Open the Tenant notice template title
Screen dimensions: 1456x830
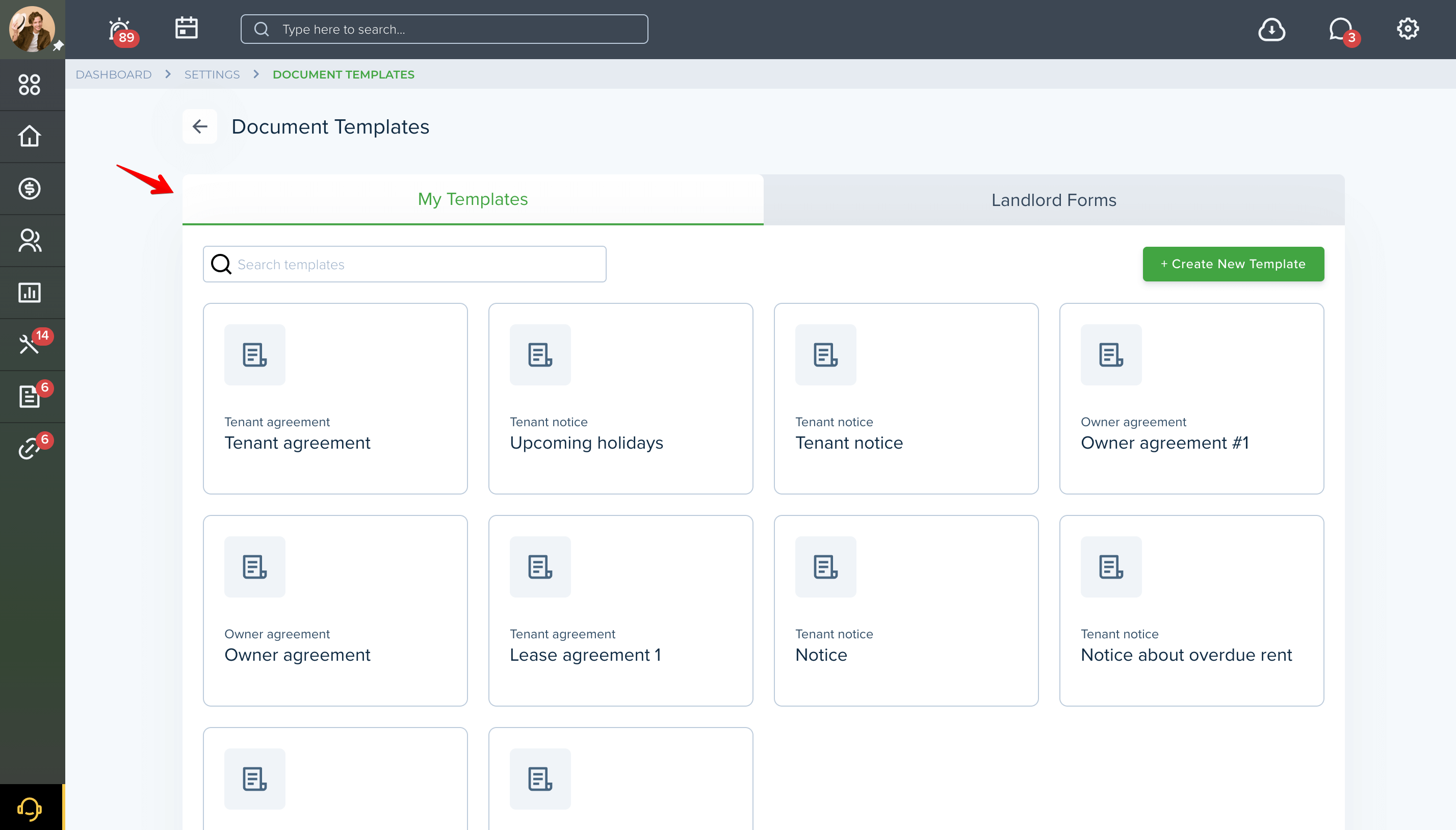[x=849, y=443]
